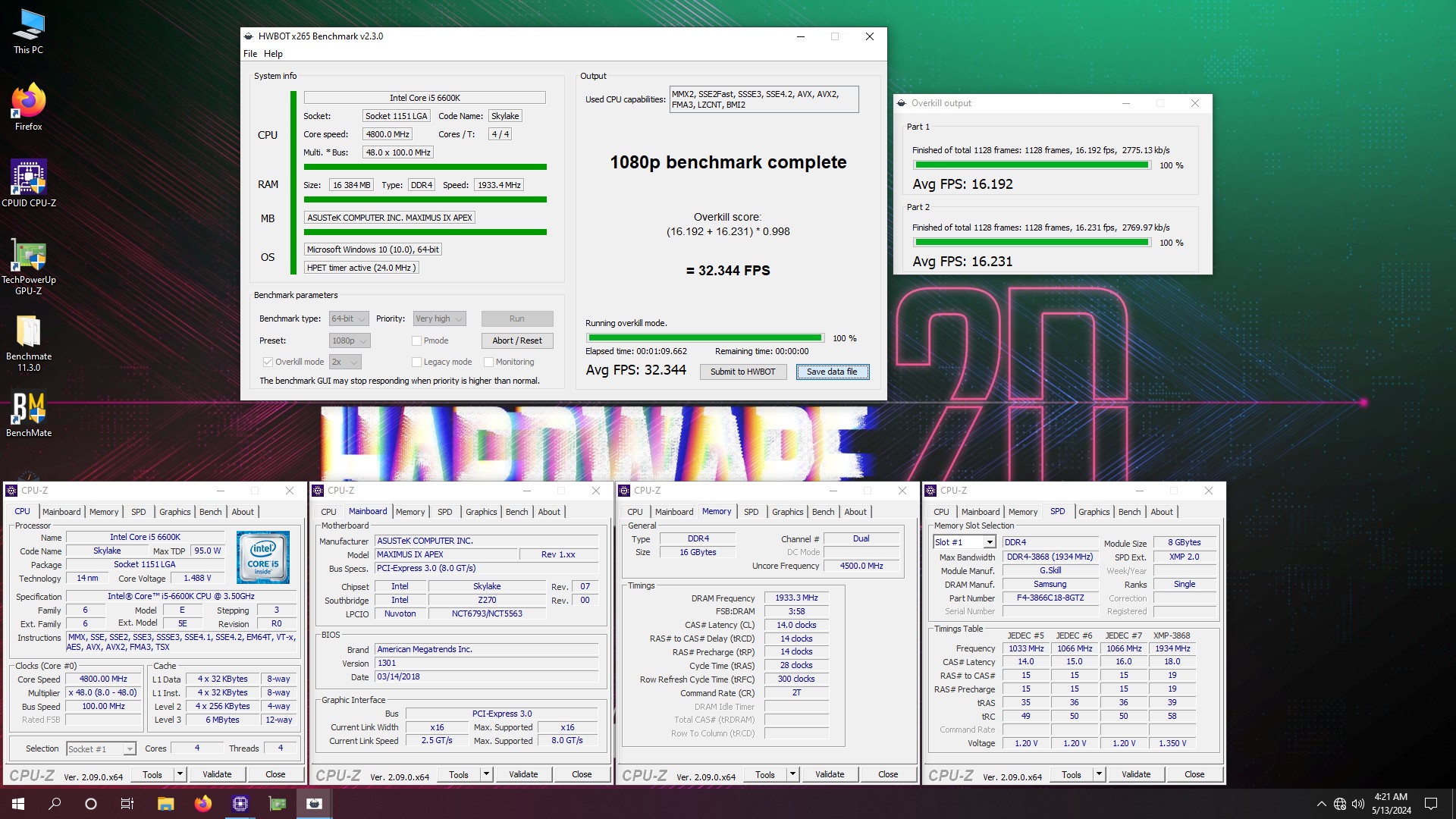Click HWBOT x265 icon in taskbar

click(314, 804)
